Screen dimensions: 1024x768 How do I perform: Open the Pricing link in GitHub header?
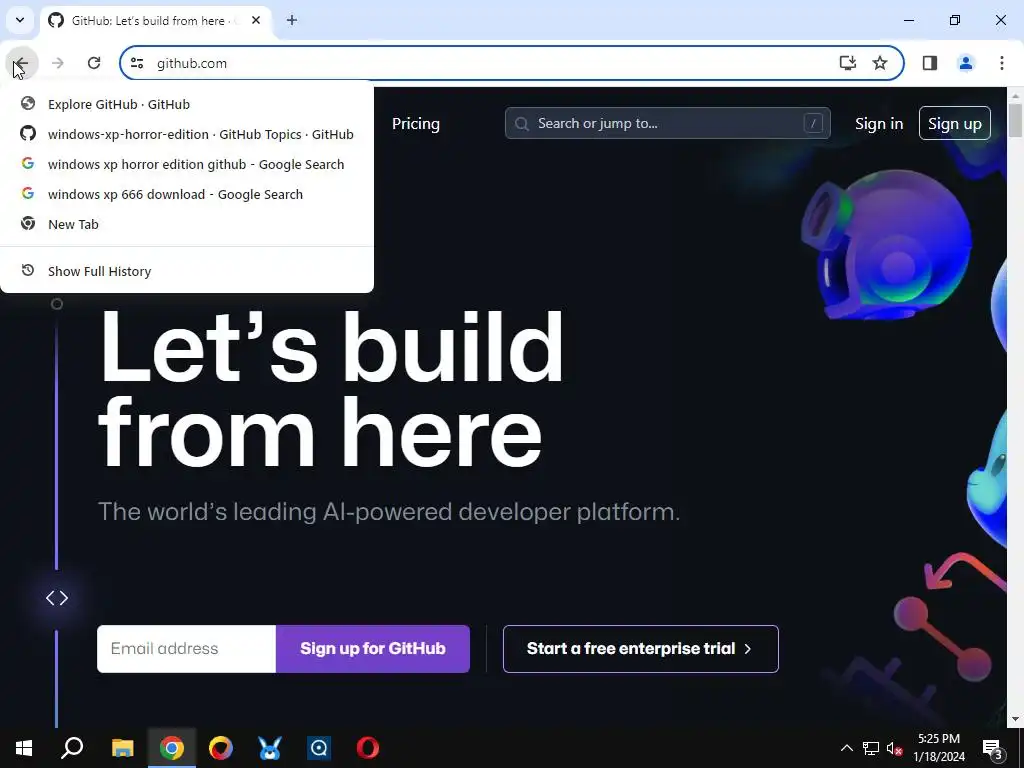pyautogui.click(x=416, y=123)
